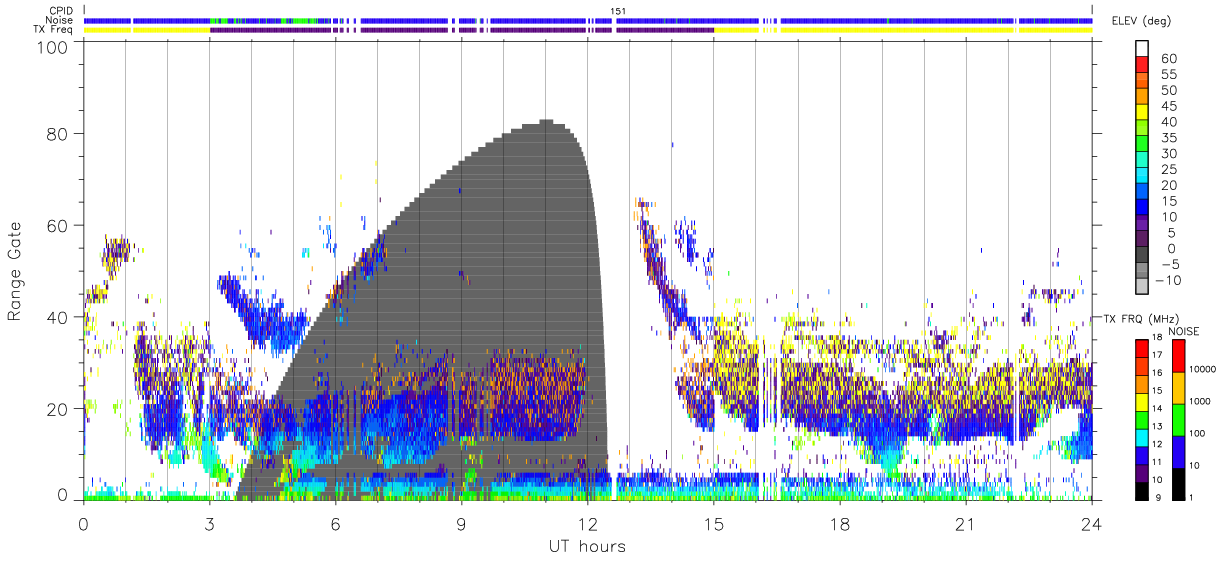Click the '100' label on the NOISE colorbar
The width and height of the screenshot is (1228, 567).
[1198, 434]
